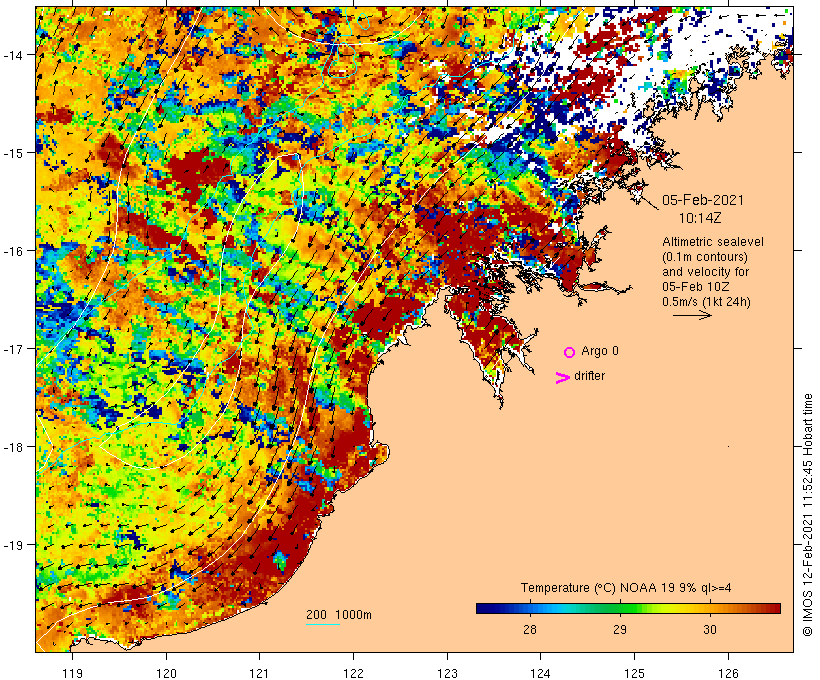Click the colorbar tick label 30
Viewport: 820px width, 680px height.
(710, 629)
